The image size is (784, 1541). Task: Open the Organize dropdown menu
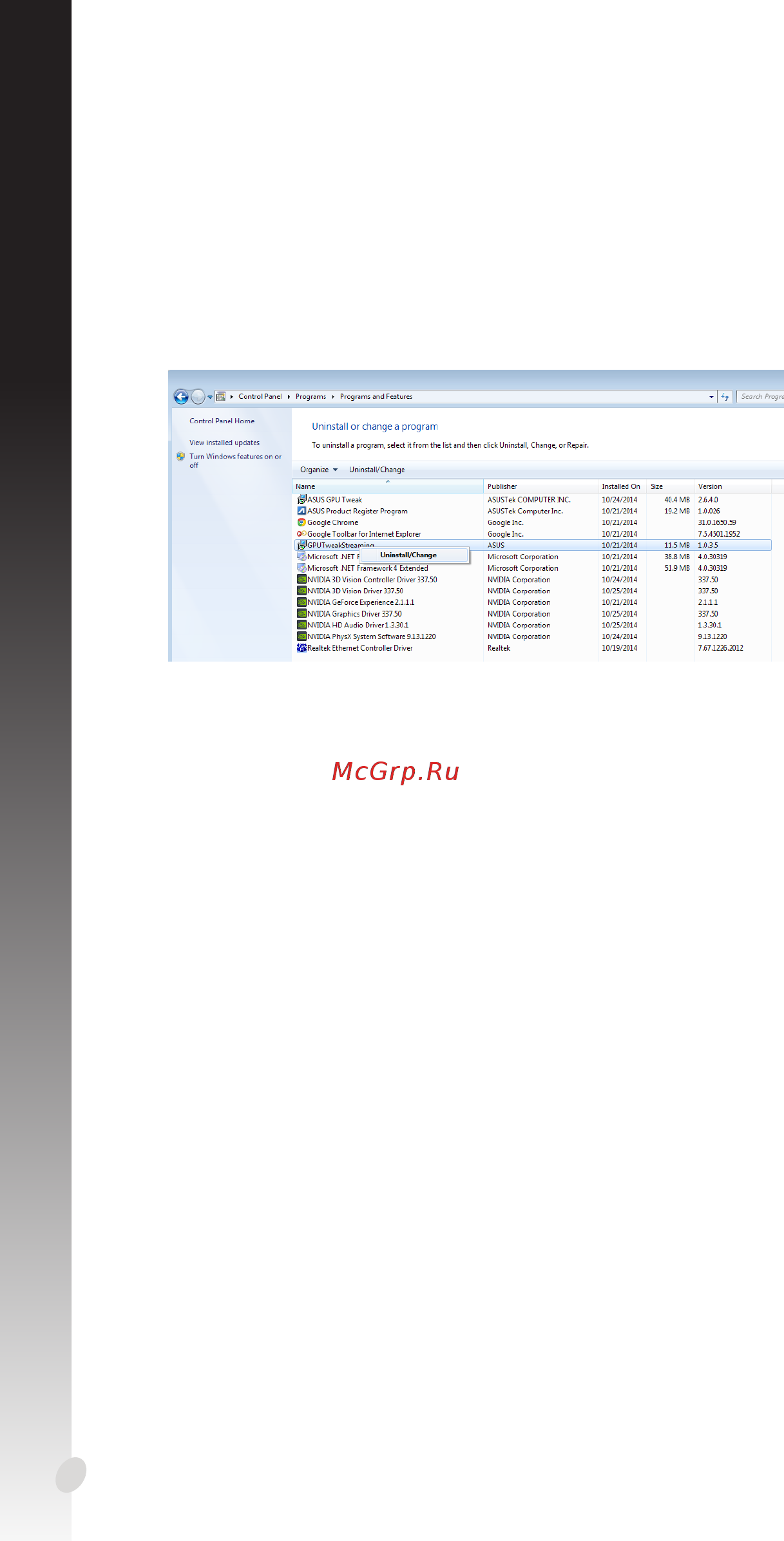(319, 470)
